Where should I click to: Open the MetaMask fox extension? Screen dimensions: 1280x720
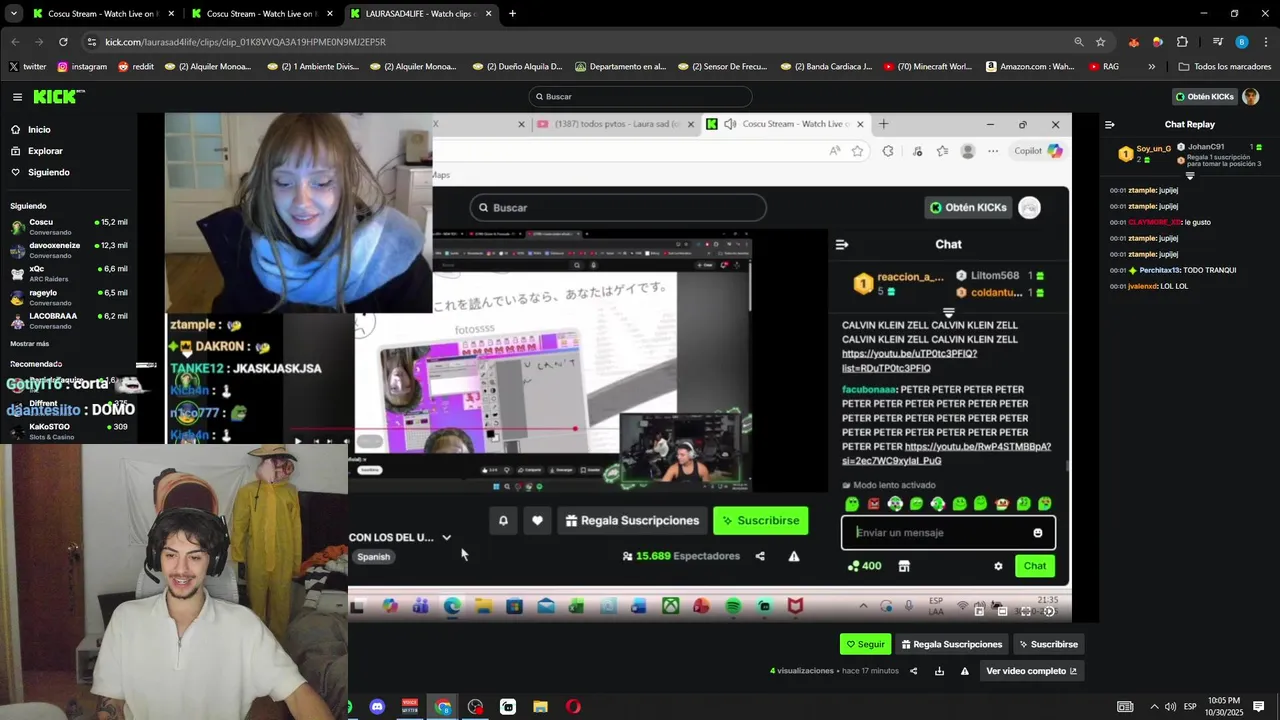[x=1133, y=42]
